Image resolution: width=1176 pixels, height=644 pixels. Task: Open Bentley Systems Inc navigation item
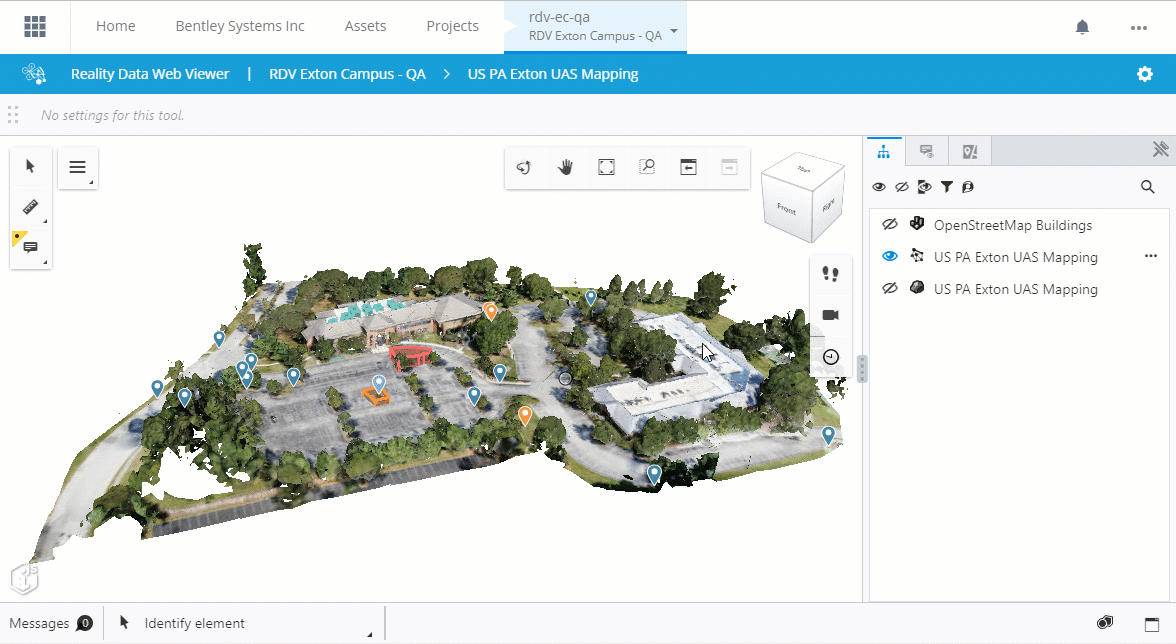tap(240, 26)
